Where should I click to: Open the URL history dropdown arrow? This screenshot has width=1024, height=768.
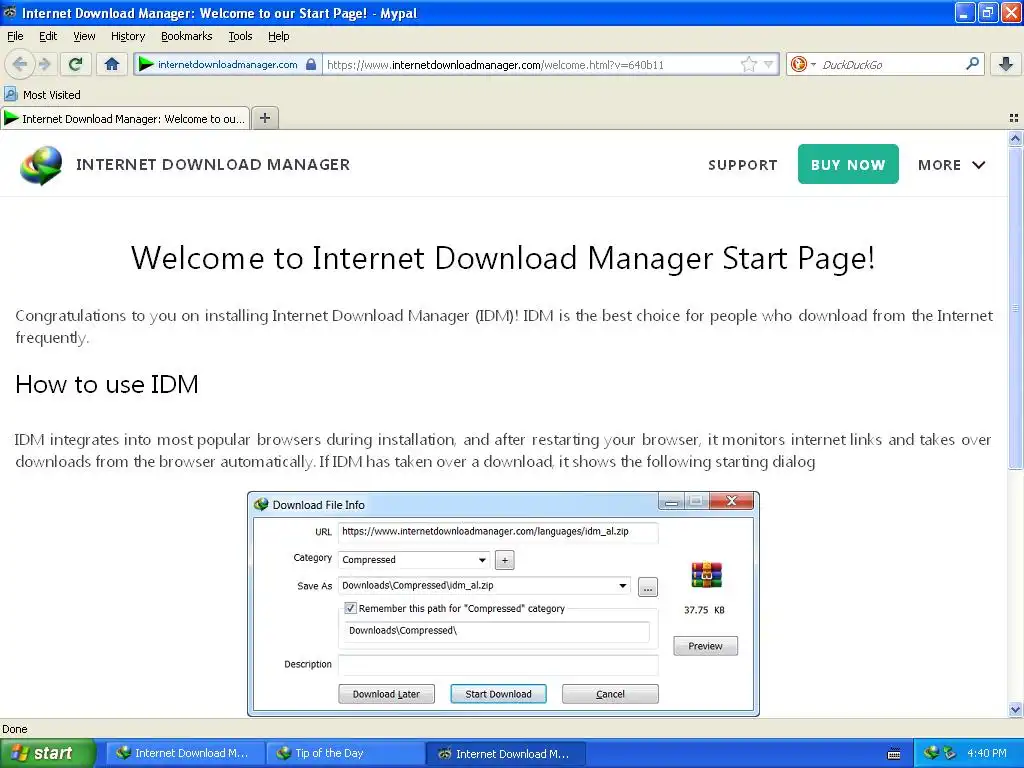[769, 64]
